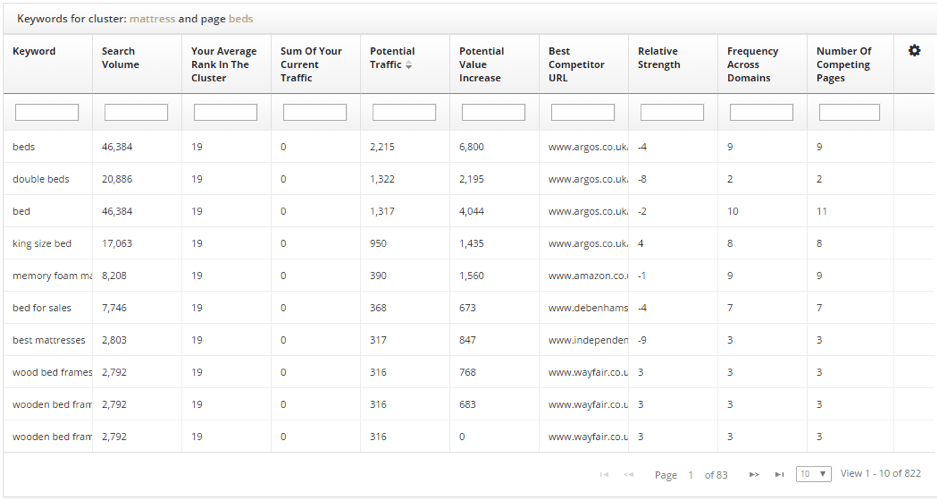Image resolution: width=937 pixels, height=499 pixels.
Task: Click the Number Of Competing Pages filter
Action: click(x=849, y=112)
